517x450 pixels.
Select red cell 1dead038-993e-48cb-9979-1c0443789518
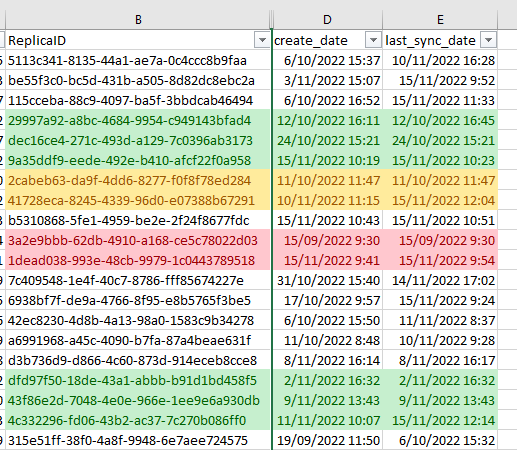(x=138, y=260)
